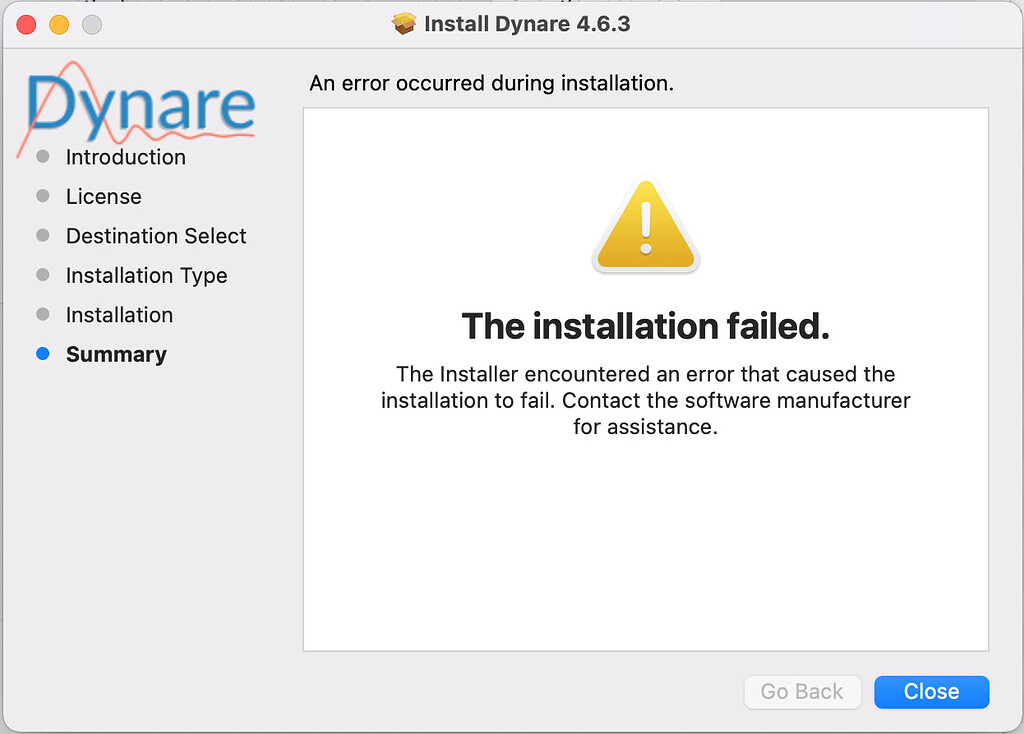Click the blue status dot beside Summary
The width and height of the screenshot is (1024, 734).
(42, 354)
